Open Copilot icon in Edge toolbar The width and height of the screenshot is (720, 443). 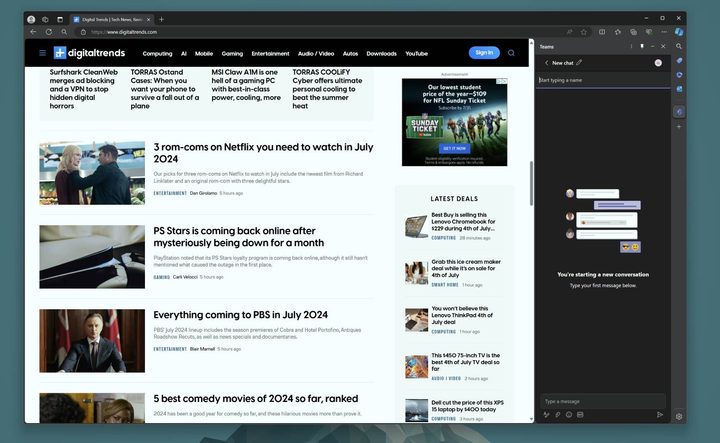click(679, 32)
